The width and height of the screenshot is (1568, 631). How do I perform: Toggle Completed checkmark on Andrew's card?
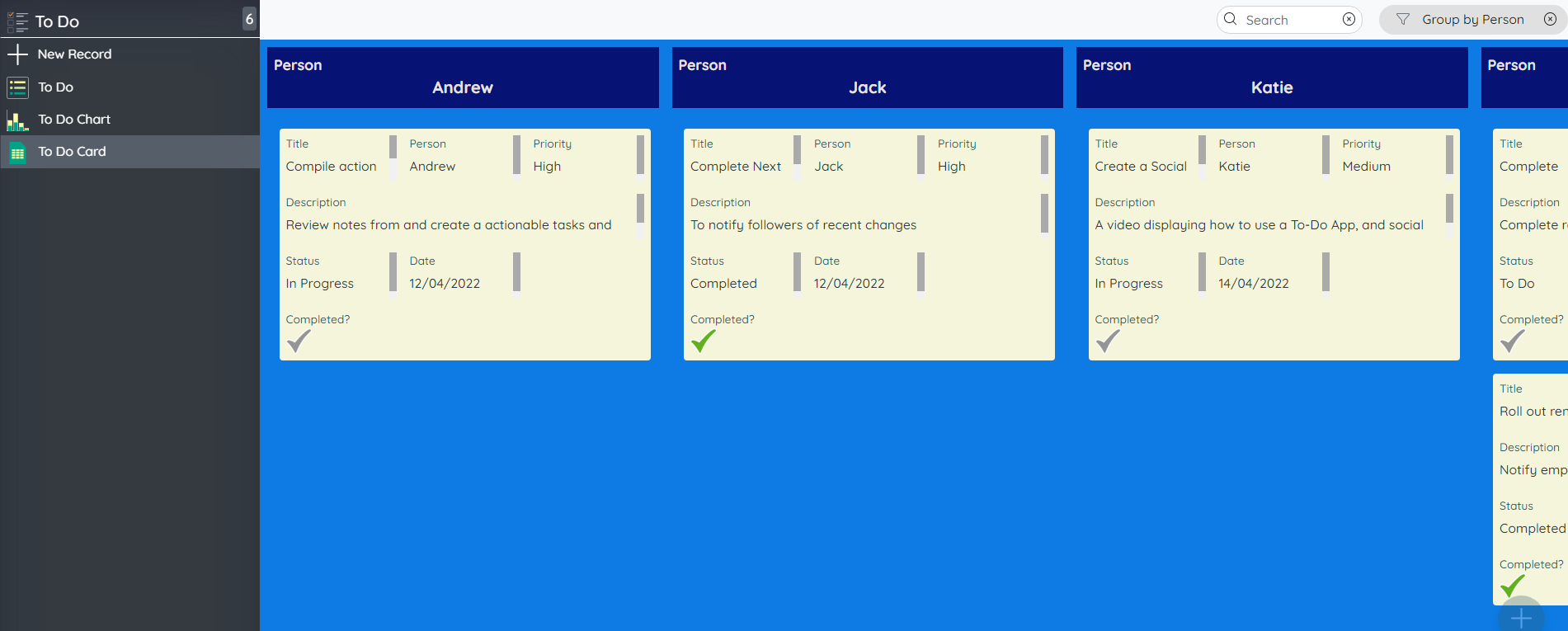click(x=299, y=341)
